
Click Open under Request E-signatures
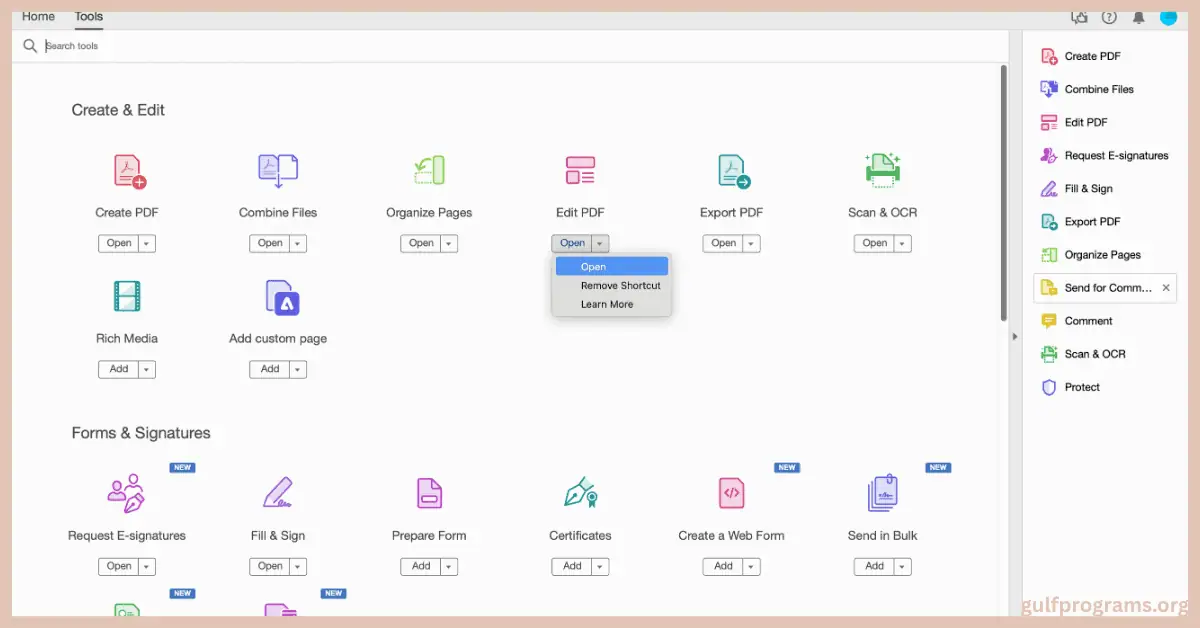119,566
